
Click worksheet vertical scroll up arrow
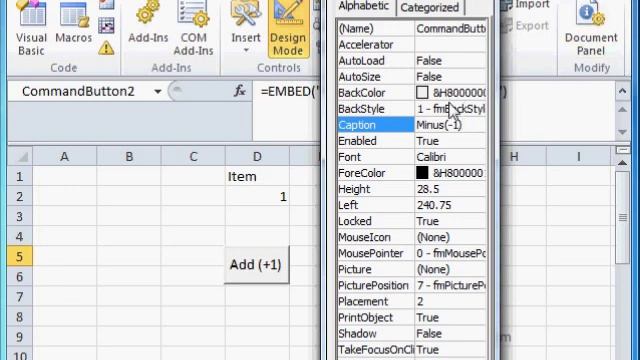(622, 163)
